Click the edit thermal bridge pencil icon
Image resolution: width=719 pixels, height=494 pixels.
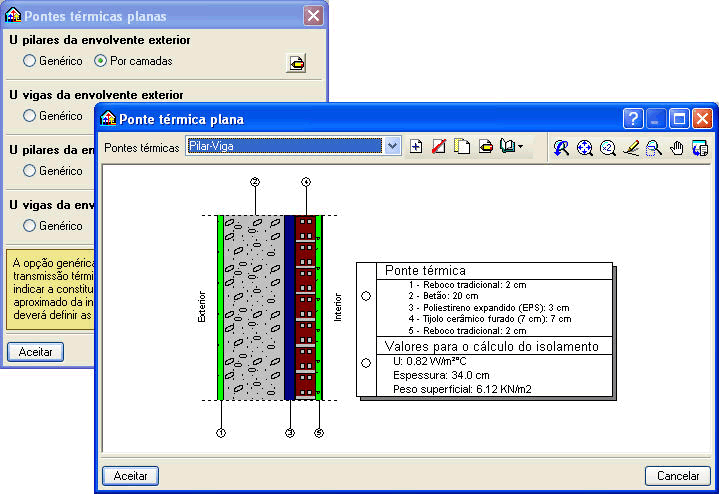tap(485, 147)
